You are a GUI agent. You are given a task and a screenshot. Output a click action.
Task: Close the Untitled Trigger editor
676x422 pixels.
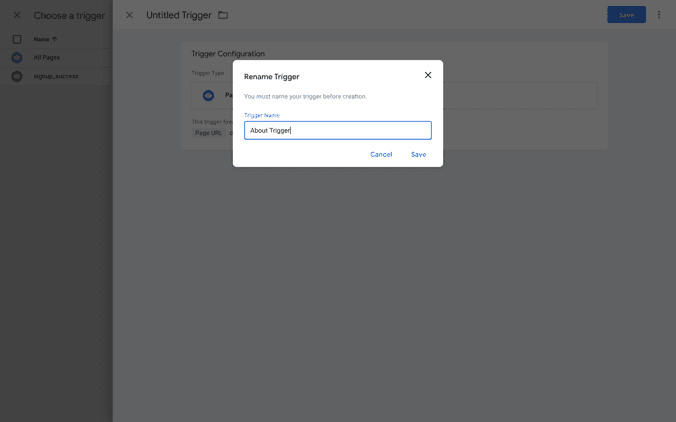coord(129,15)
